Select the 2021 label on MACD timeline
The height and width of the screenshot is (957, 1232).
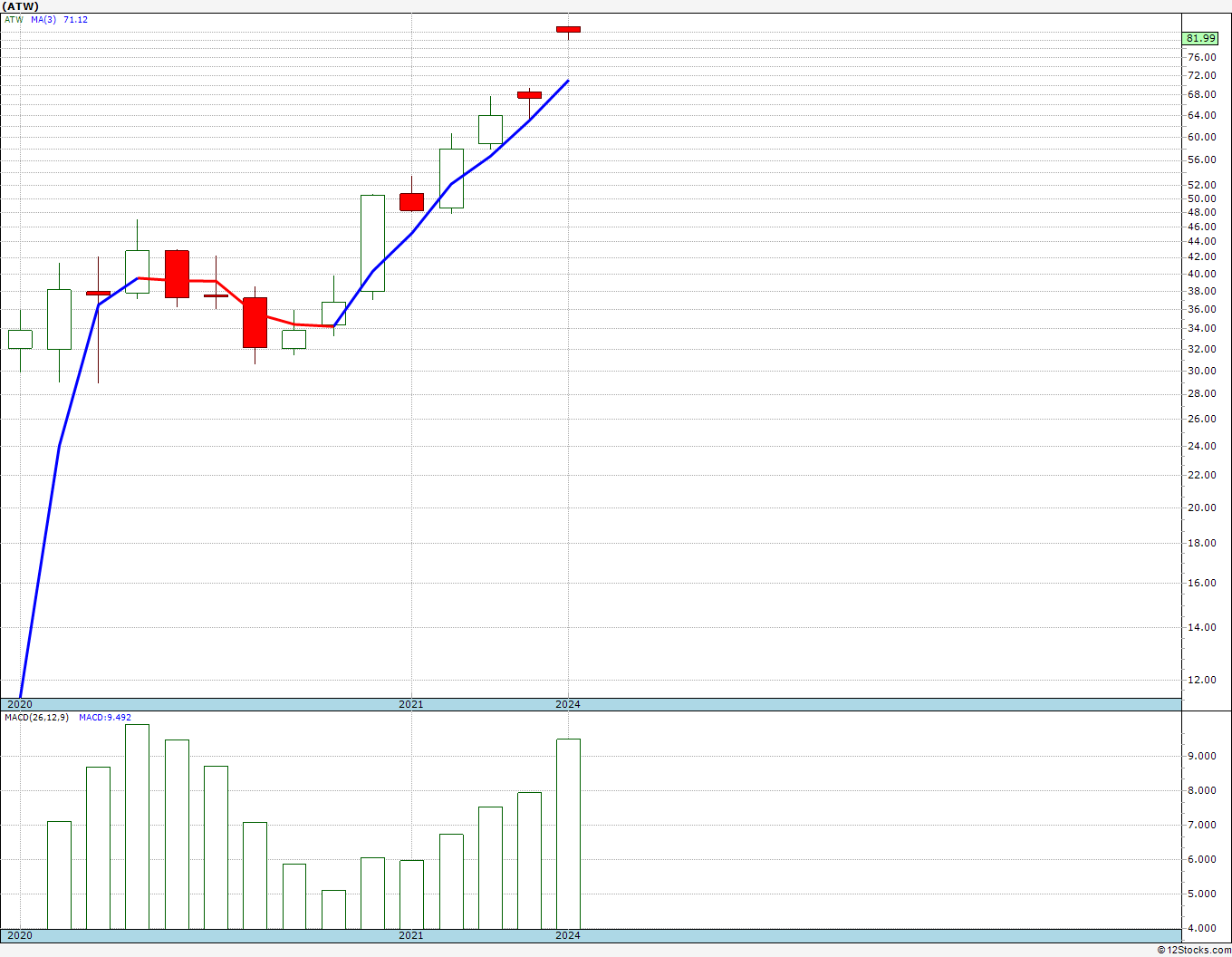[x=411, y=935]
